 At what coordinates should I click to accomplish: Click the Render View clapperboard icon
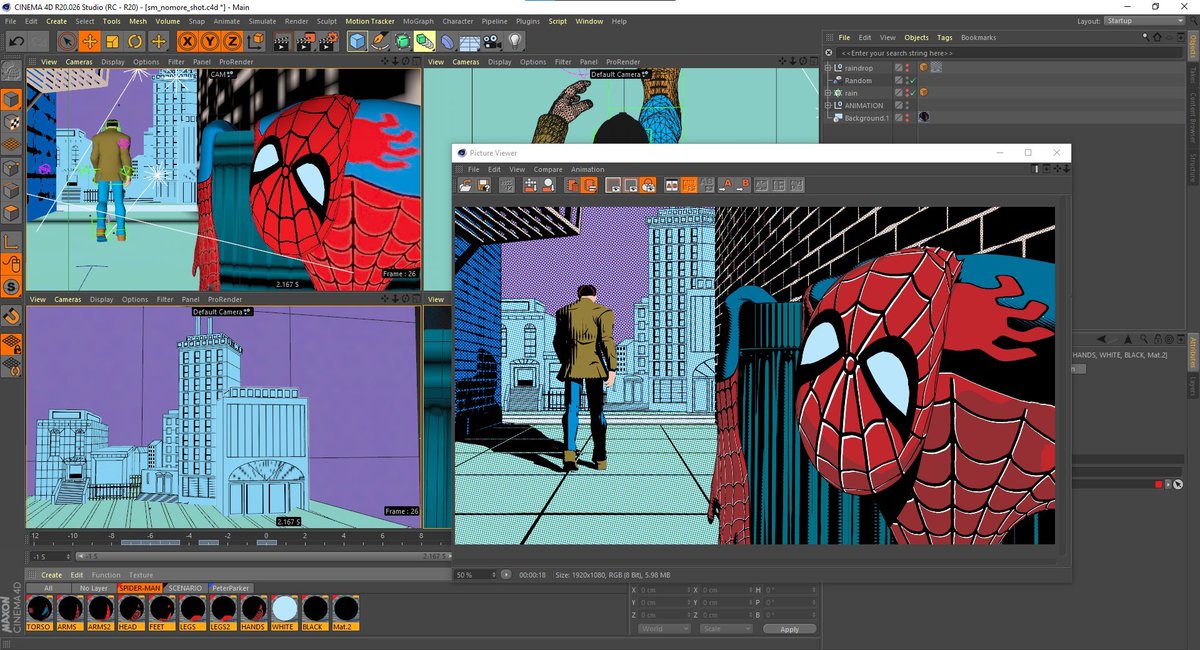(x=282, y=41)
